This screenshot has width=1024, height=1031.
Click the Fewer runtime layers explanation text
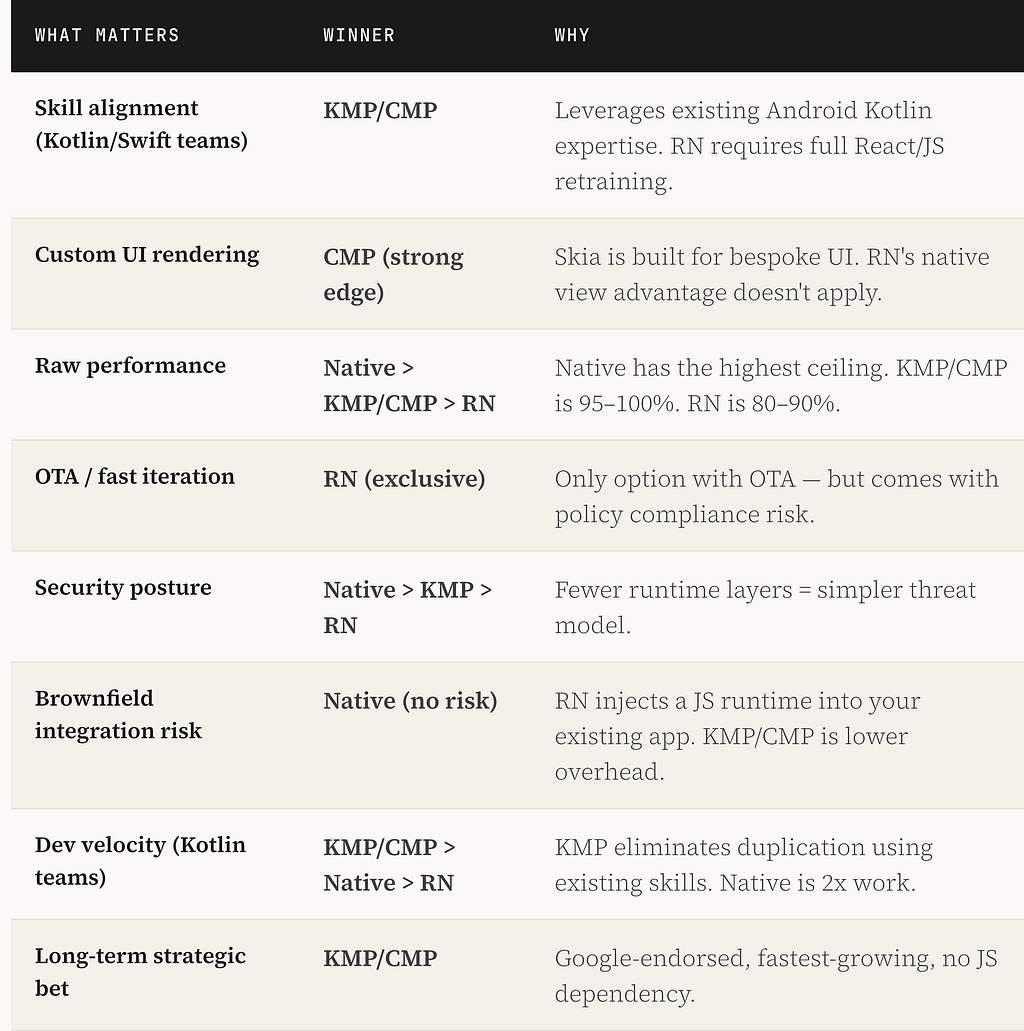(765, 608)
